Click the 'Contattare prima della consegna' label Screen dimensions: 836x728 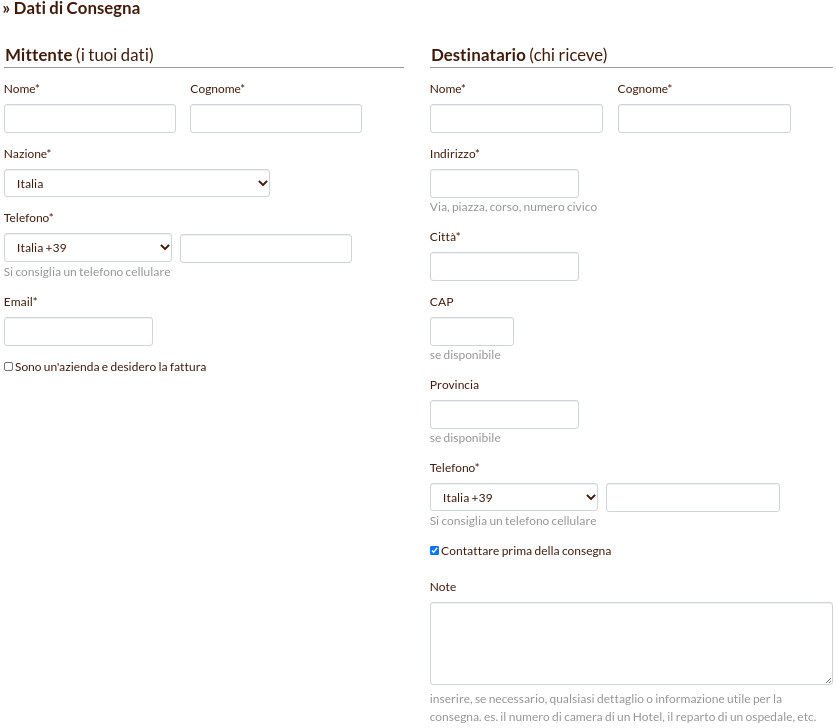(x=526, y=551)
